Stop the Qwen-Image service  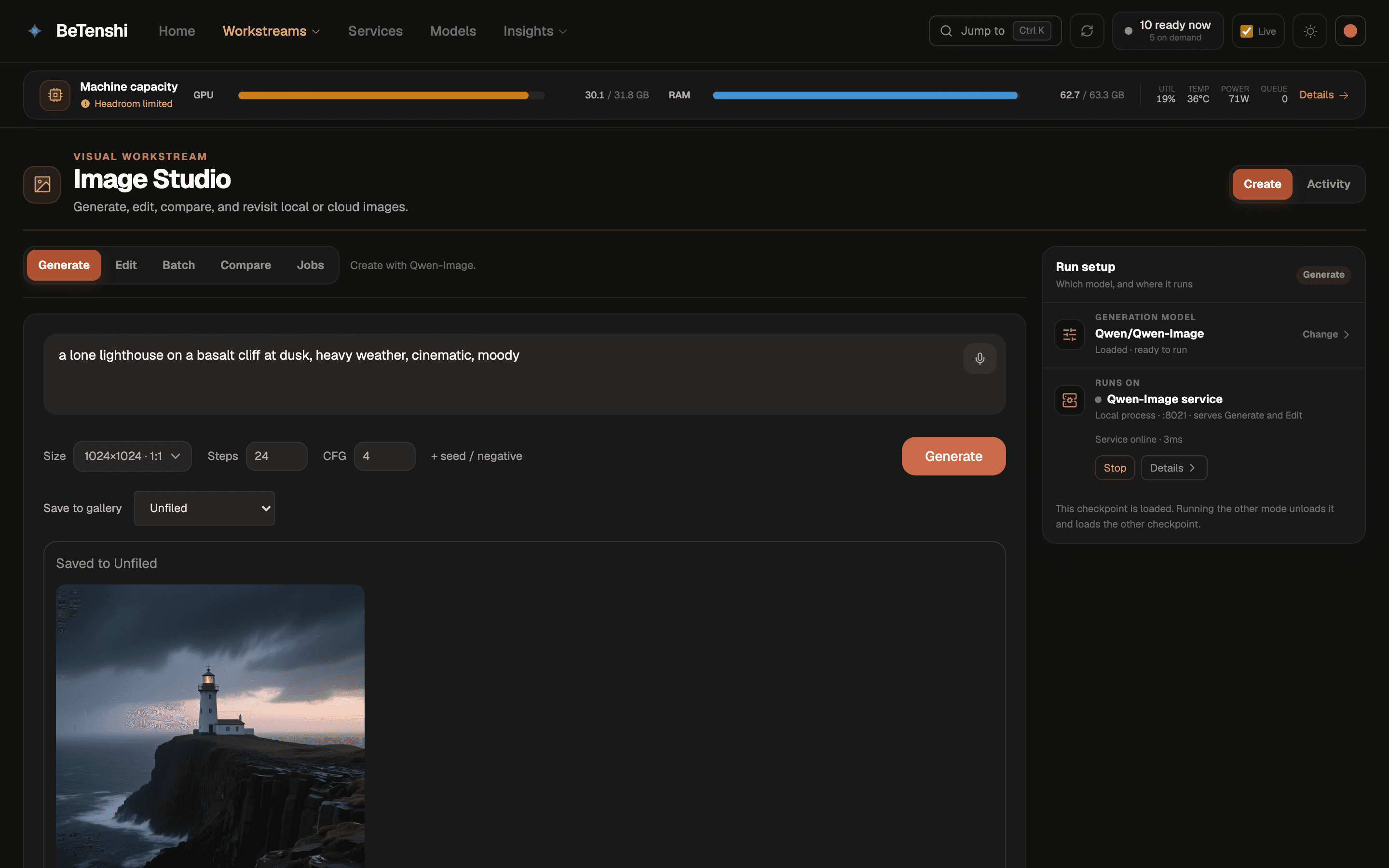point(1115,468)
